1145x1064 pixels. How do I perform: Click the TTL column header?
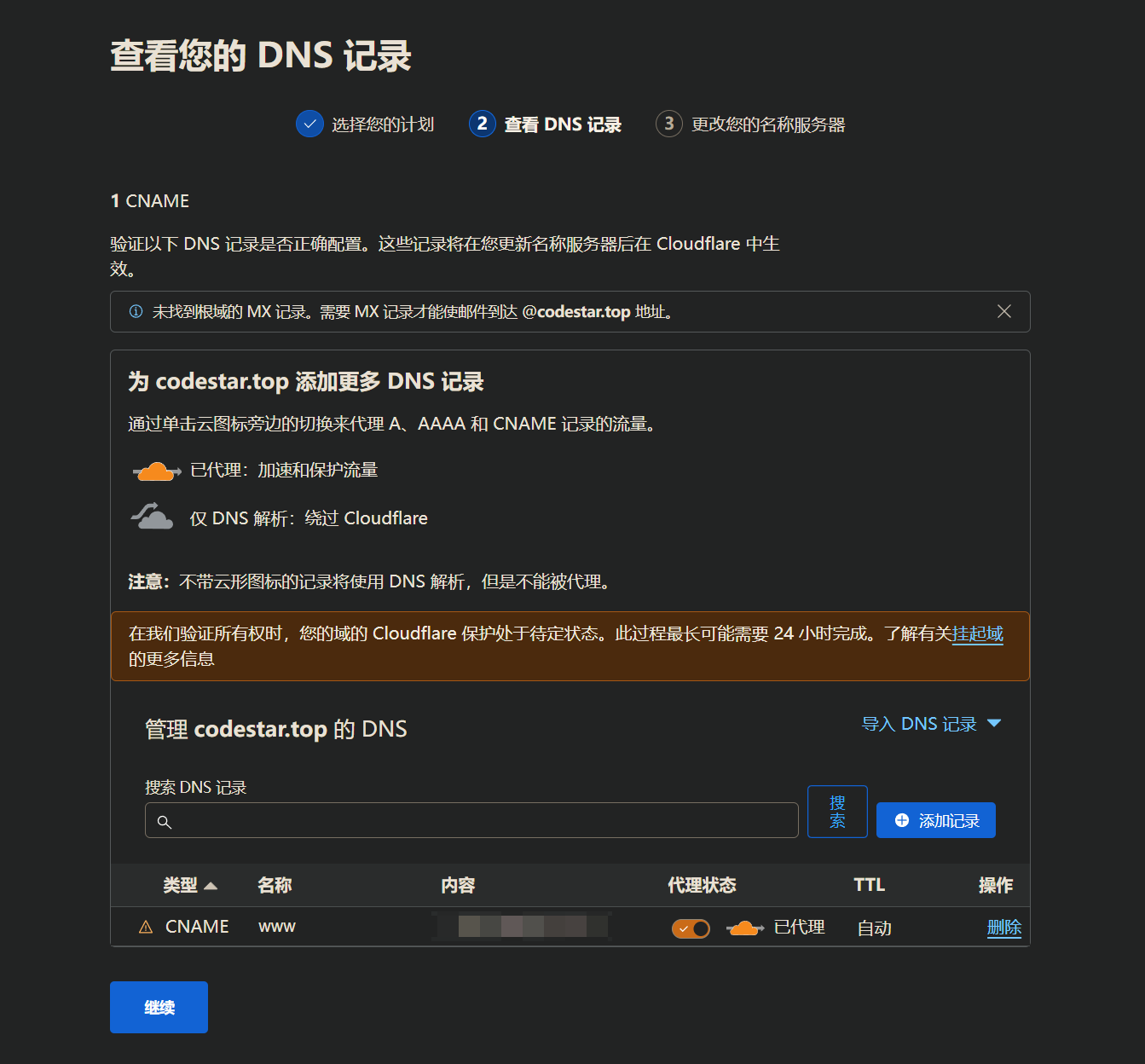[x=870, y=885]
